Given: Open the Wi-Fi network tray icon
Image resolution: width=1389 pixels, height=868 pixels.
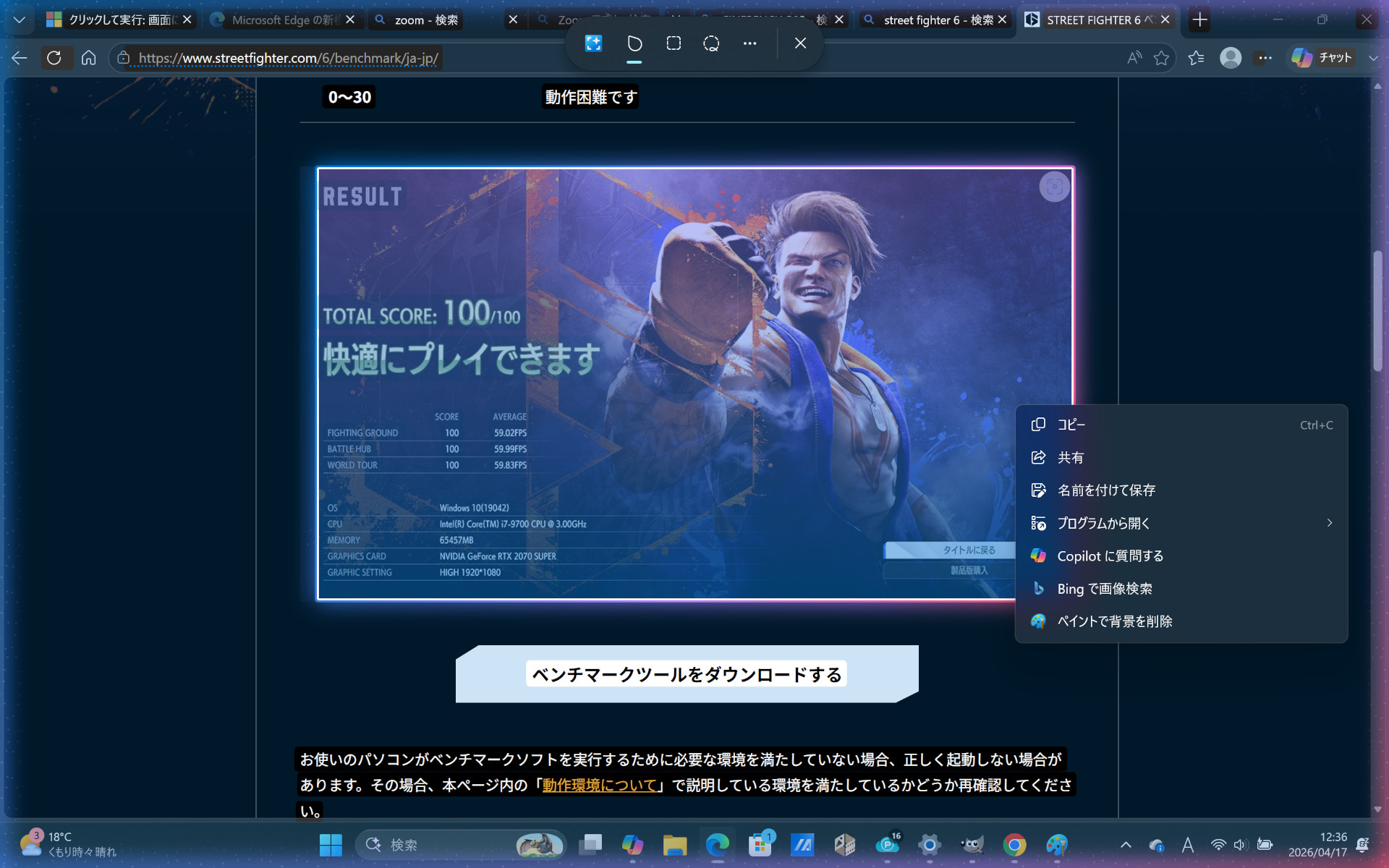Looking at the screenshot, I should coord(1218,844).
